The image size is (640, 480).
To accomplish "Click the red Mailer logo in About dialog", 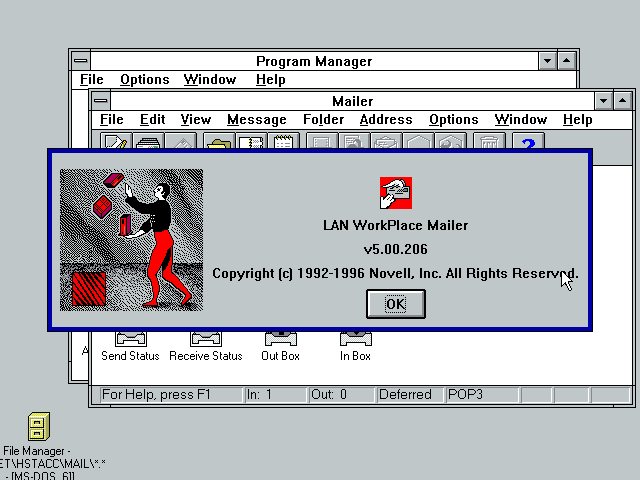I will (x=396, y=192).
